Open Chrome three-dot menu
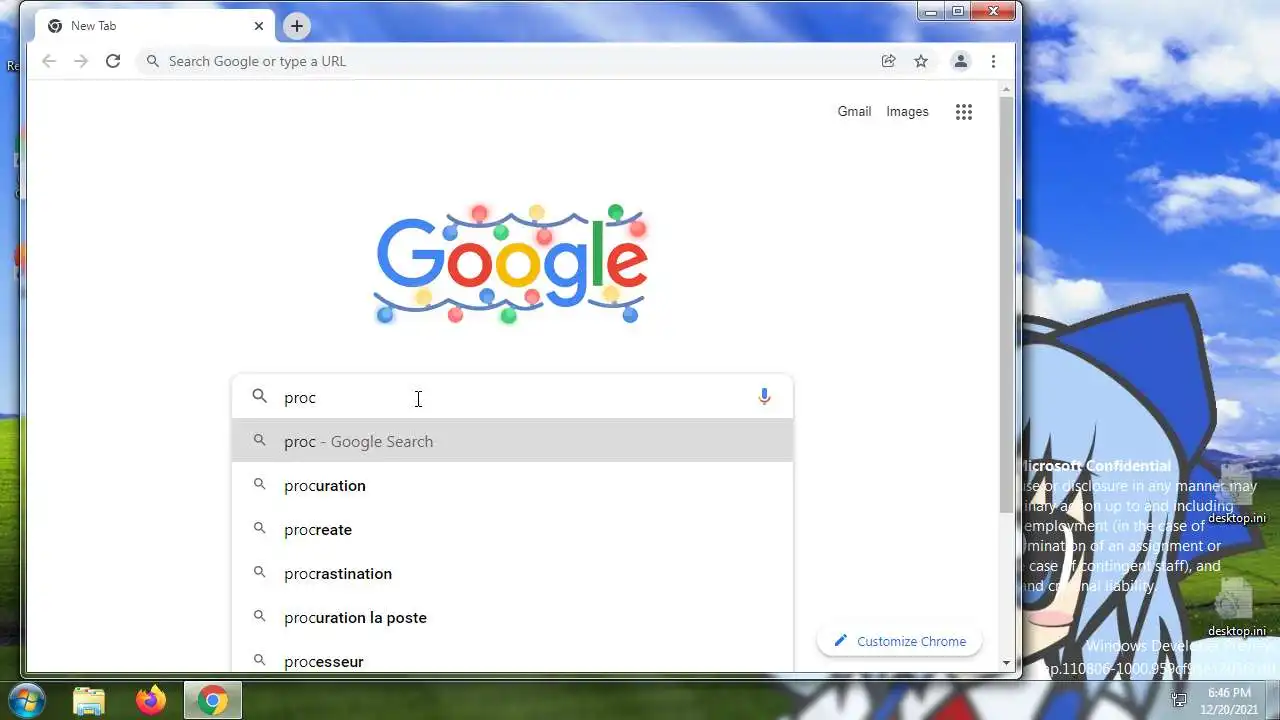The width and height of the screenshot is (1280, 720). pos(993,61)
